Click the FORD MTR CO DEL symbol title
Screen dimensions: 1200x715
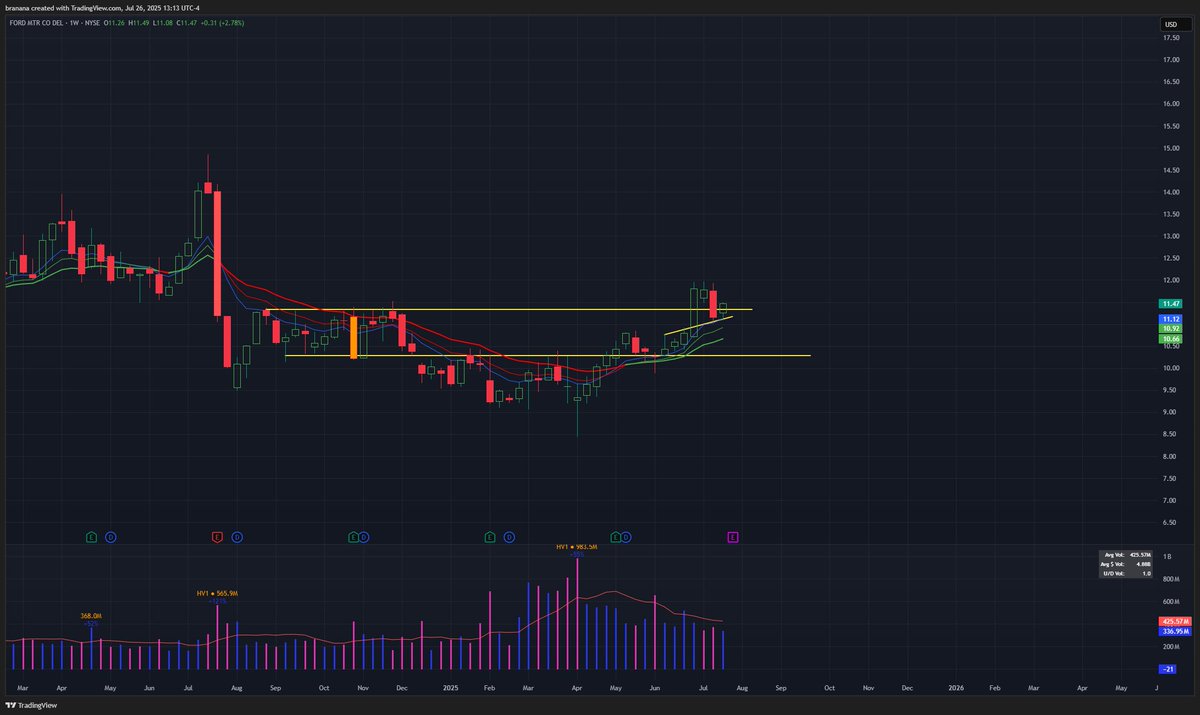[36, 22]
